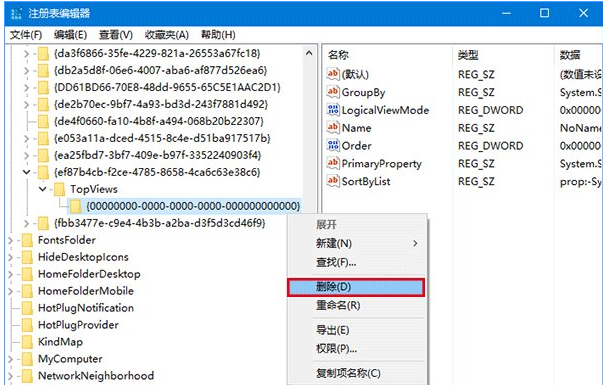Collapse the TopViews key

43,189
